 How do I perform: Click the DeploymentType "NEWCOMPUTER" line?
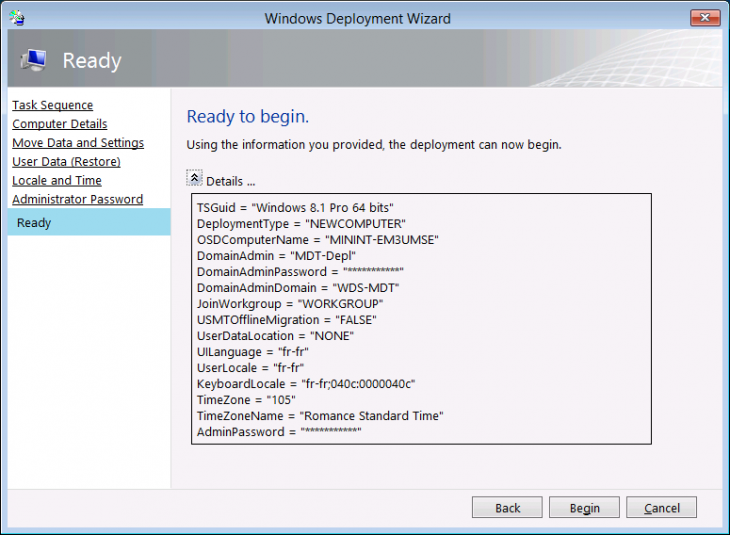click(301, 224)
